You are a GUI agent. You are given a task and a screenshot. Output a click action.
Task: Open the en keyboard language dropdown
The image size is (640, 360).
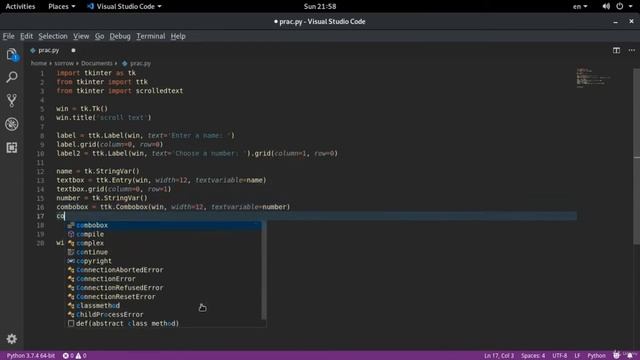click(580, 6)
